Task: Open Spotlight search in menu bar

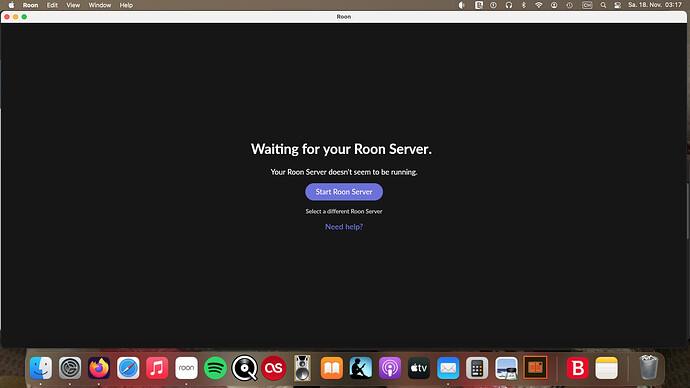Action: [x=603, y=5]
